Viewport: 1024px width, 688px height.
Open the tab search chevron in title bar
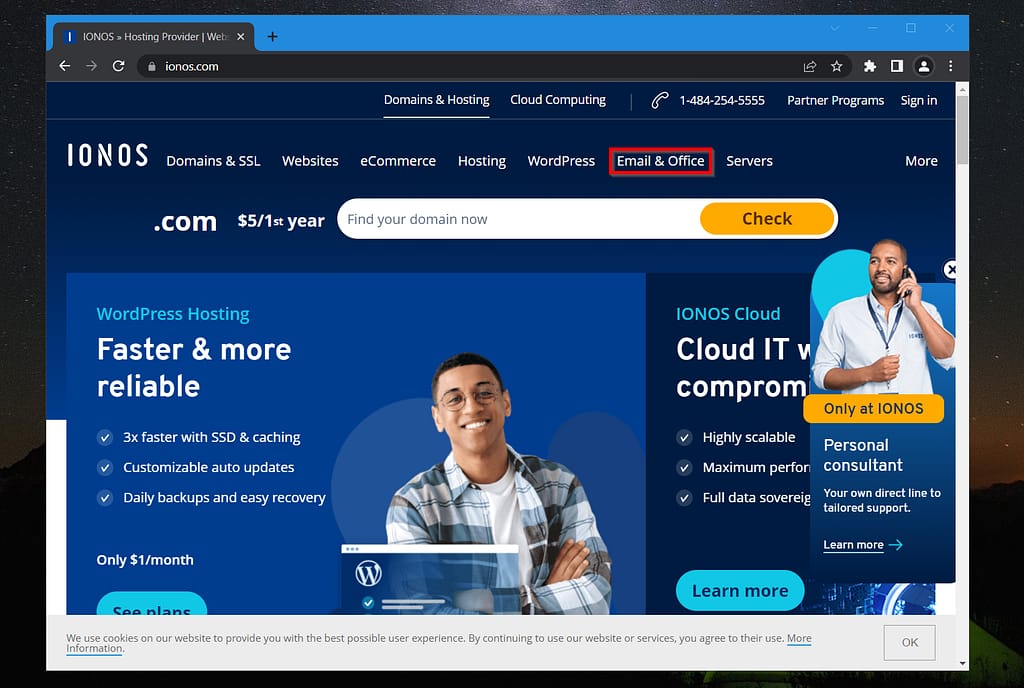[x=835, y=28]
